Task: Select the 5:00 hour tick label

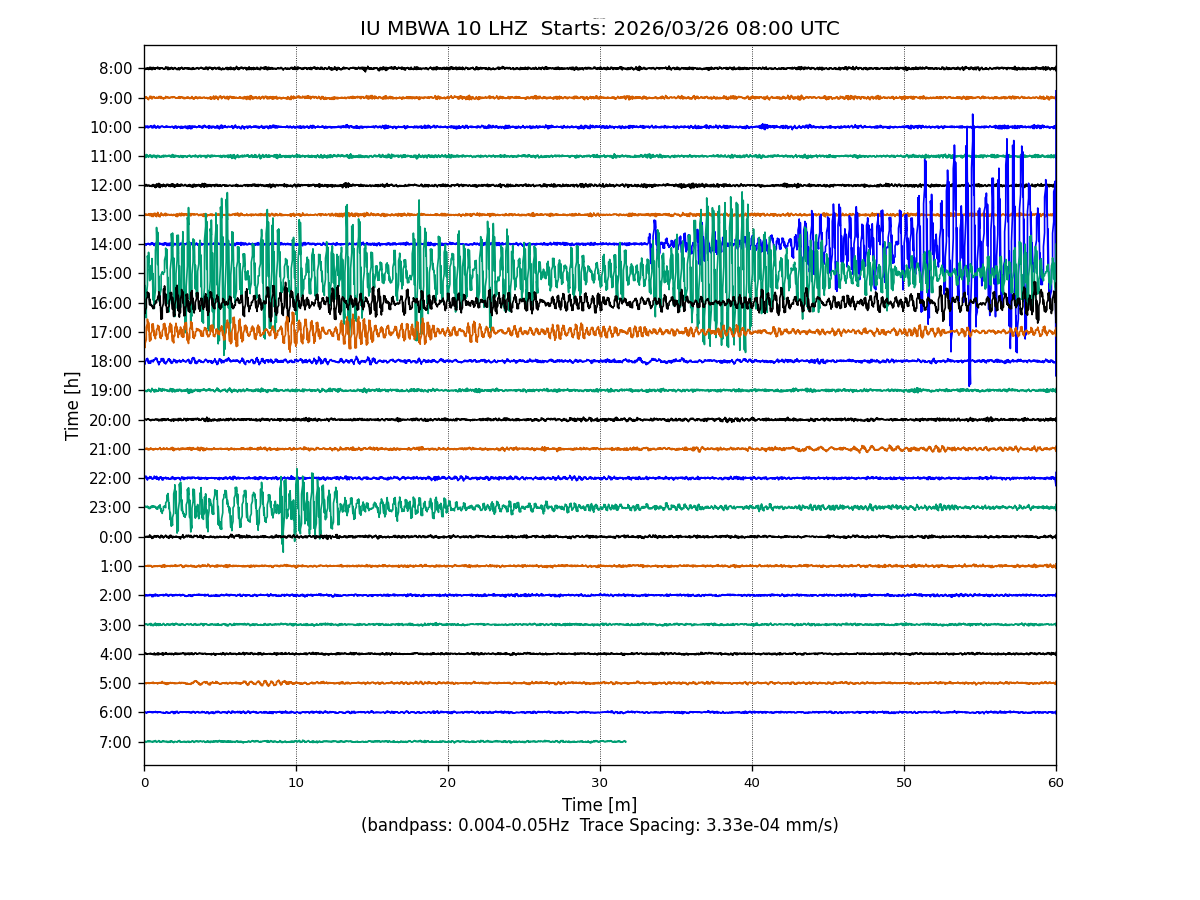Action: [115, 683]
